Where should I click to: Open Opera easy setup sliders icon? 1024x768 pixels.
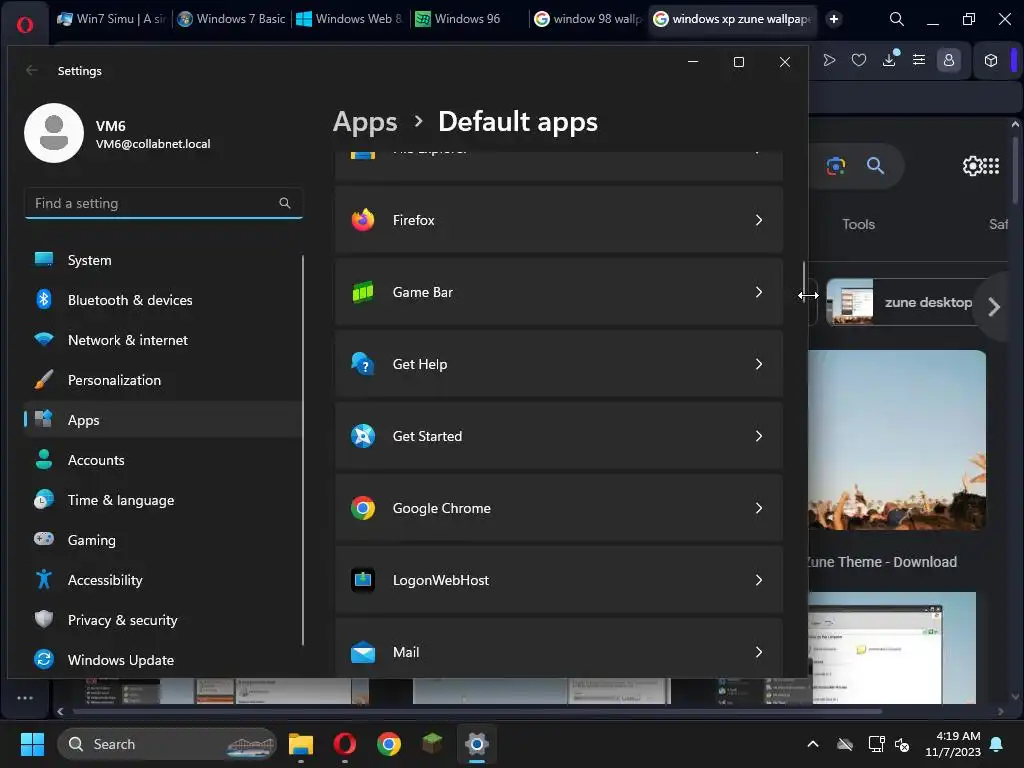pos(919,60)
